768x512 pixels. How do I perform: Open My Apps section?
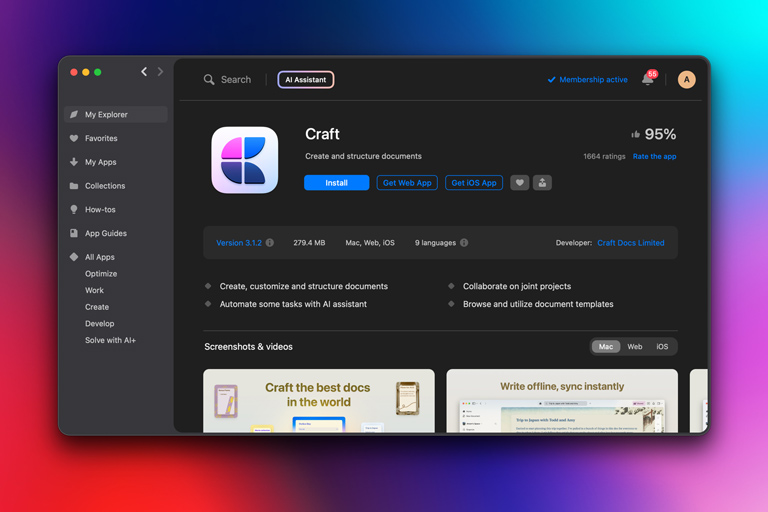click(x=100, y=162)
